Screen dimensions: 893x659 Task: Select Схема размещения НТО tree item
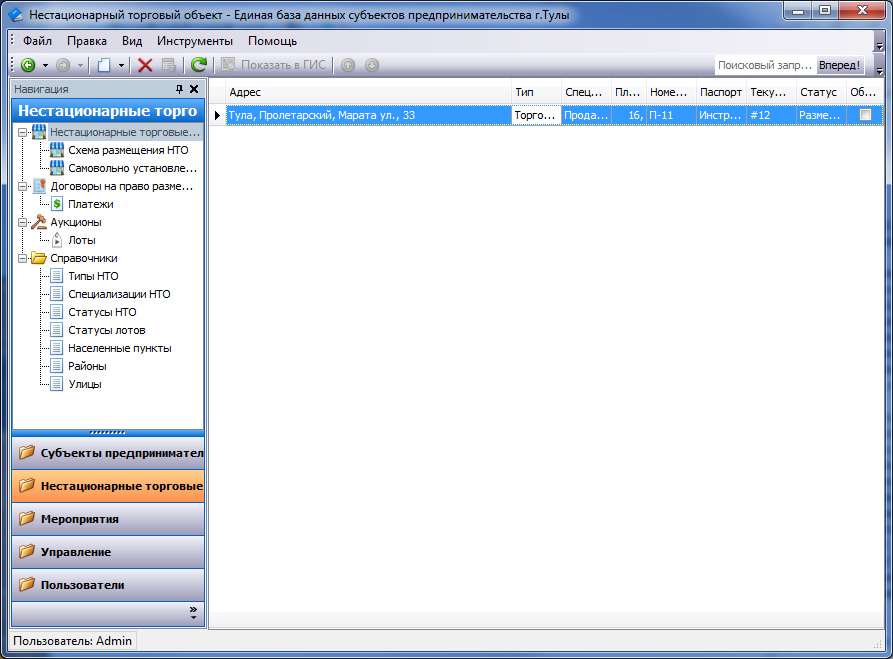(128, 150)
